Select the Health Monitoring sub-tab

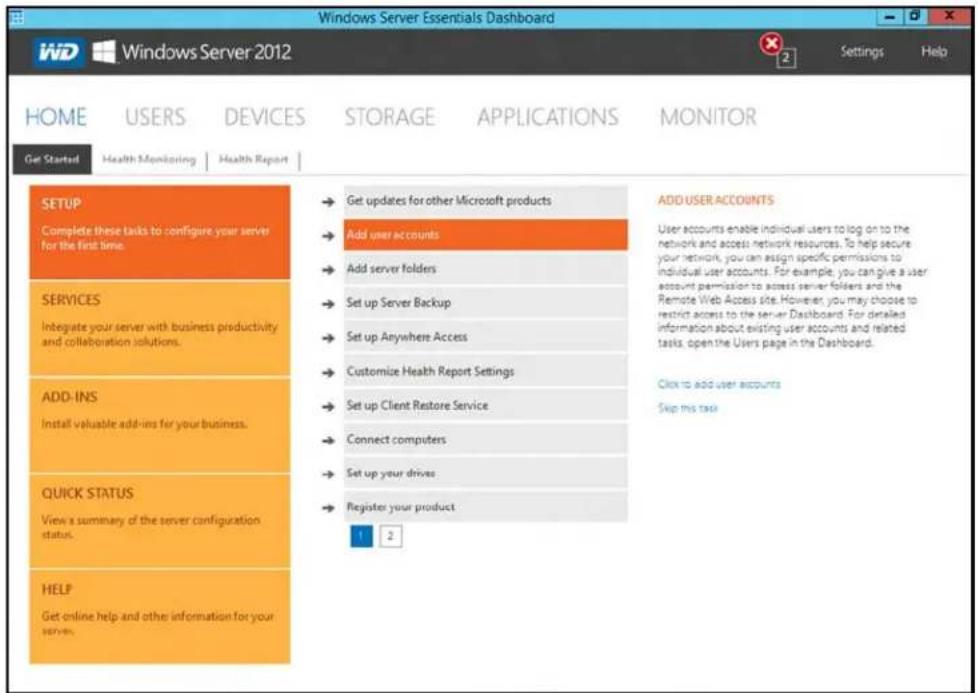pos(148,160)
